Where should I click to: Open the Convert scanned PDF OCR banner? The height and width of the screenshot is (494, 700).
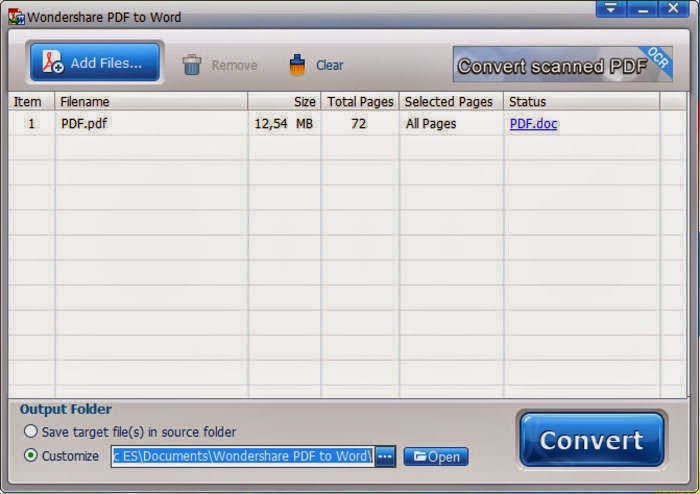(562, 65)
